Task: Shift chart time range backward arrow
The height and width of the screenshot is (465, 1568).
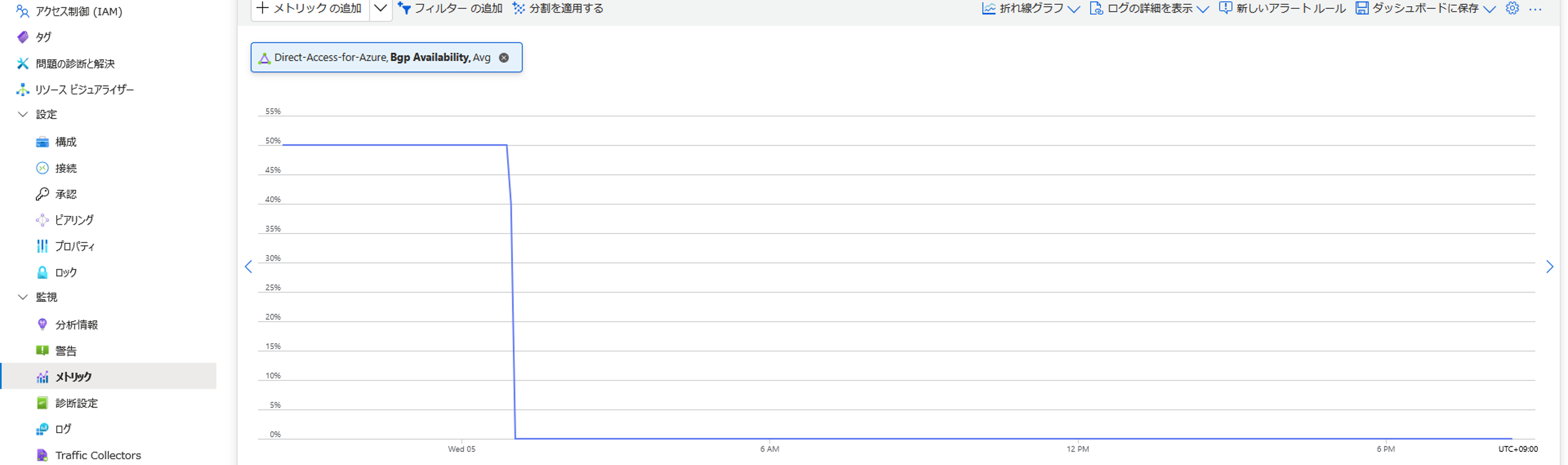Action: 248,266
